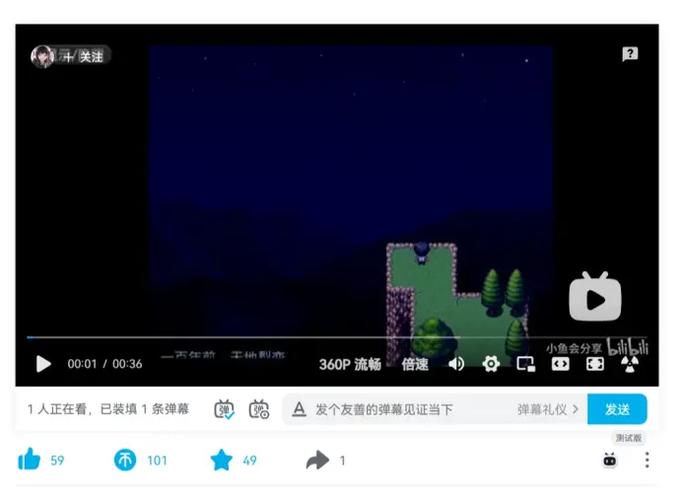This screenshot has width=680, height=500.
Task: Open the uploader avatar
Action: [x=42, y=56]
